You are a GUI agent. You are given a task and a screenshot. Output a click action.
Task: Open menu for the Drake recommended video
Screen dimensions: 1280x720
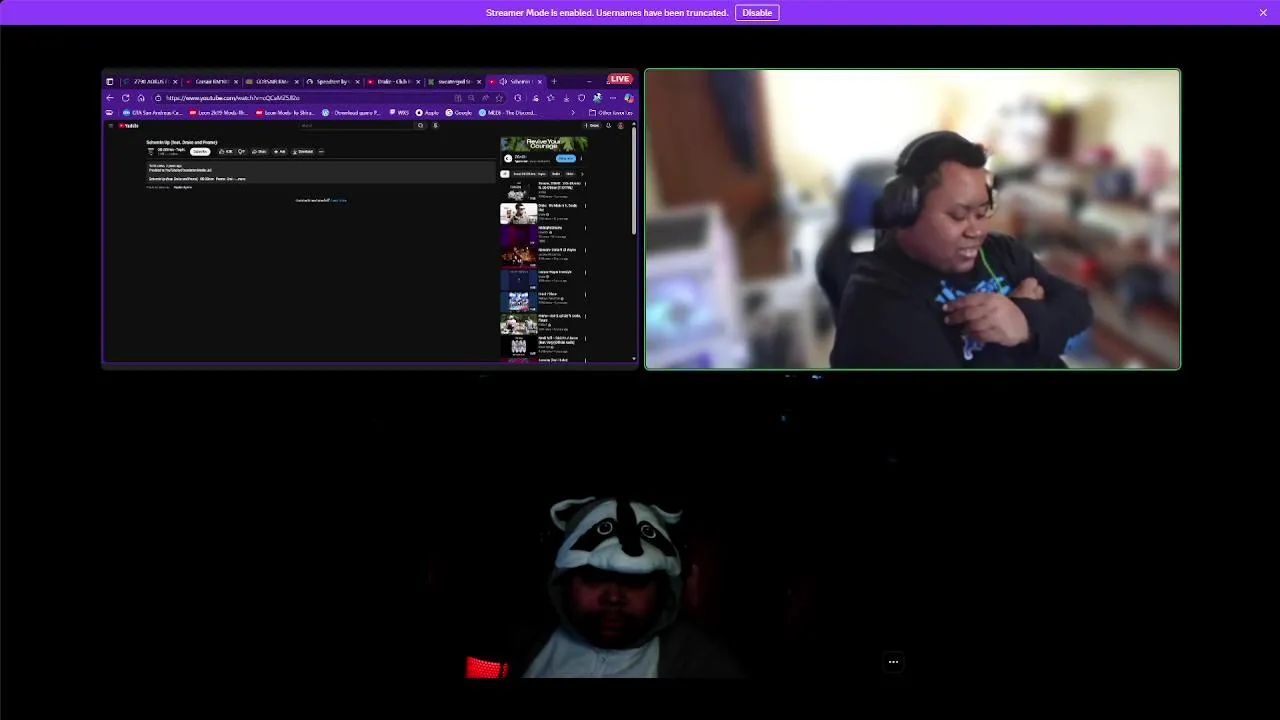click(585, 206)
